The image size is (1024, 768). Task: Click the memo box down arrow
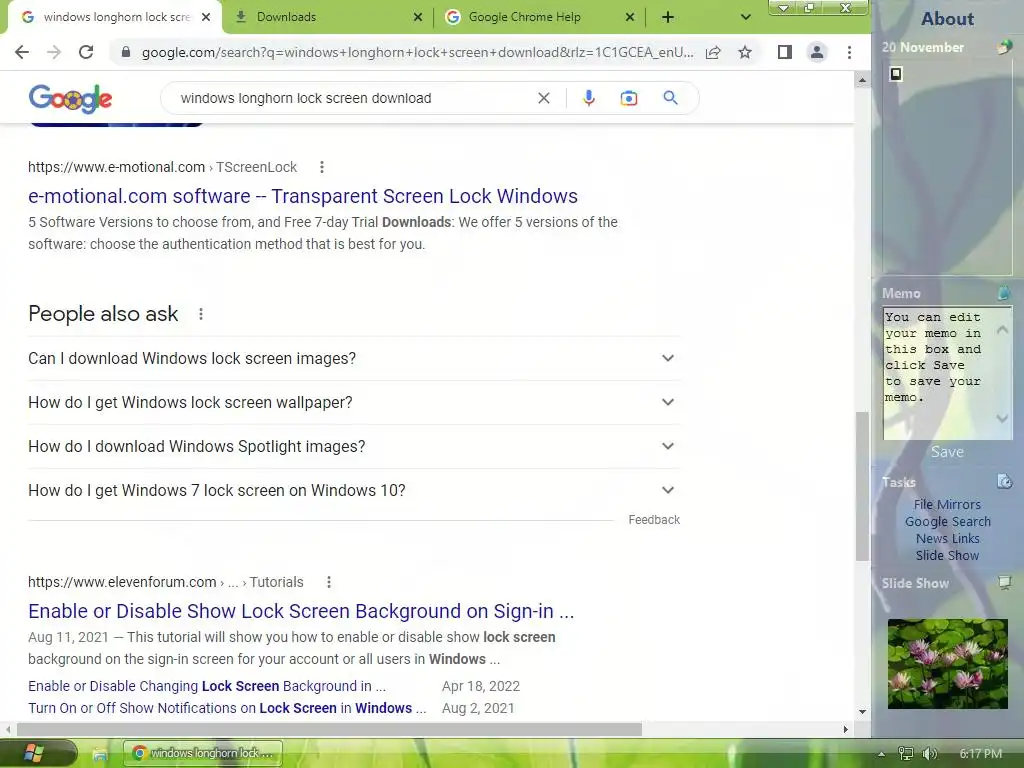(1002, 418)
